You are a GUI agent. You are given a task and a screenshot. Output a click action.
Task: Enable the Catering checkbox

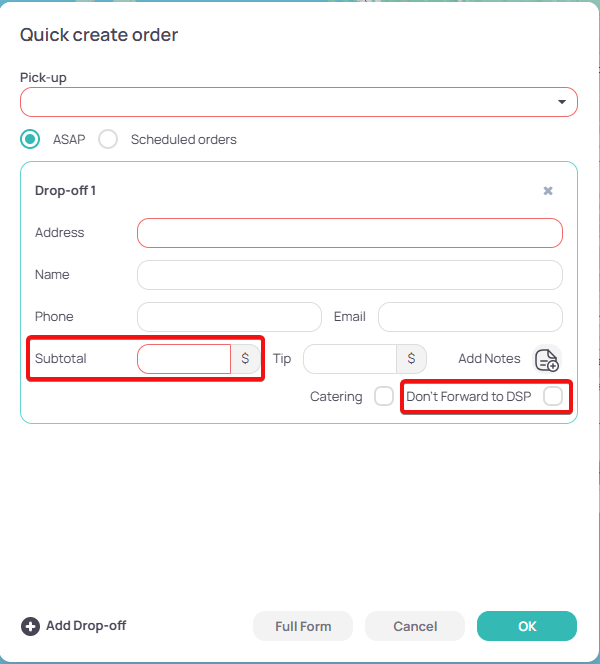pos(383,396)
